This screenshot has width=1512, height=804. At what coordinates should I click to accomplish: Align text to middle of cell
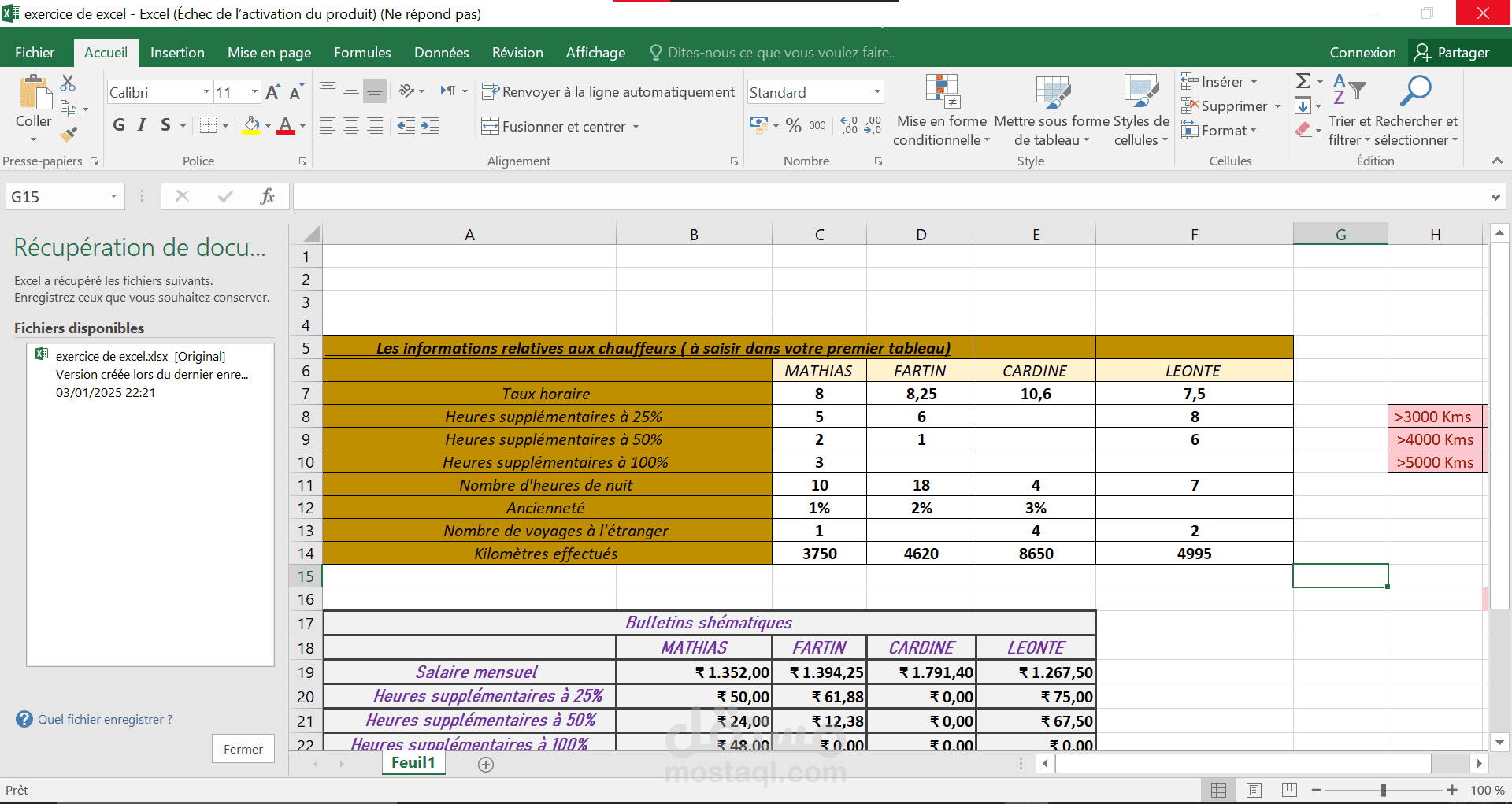pos(351,91)
